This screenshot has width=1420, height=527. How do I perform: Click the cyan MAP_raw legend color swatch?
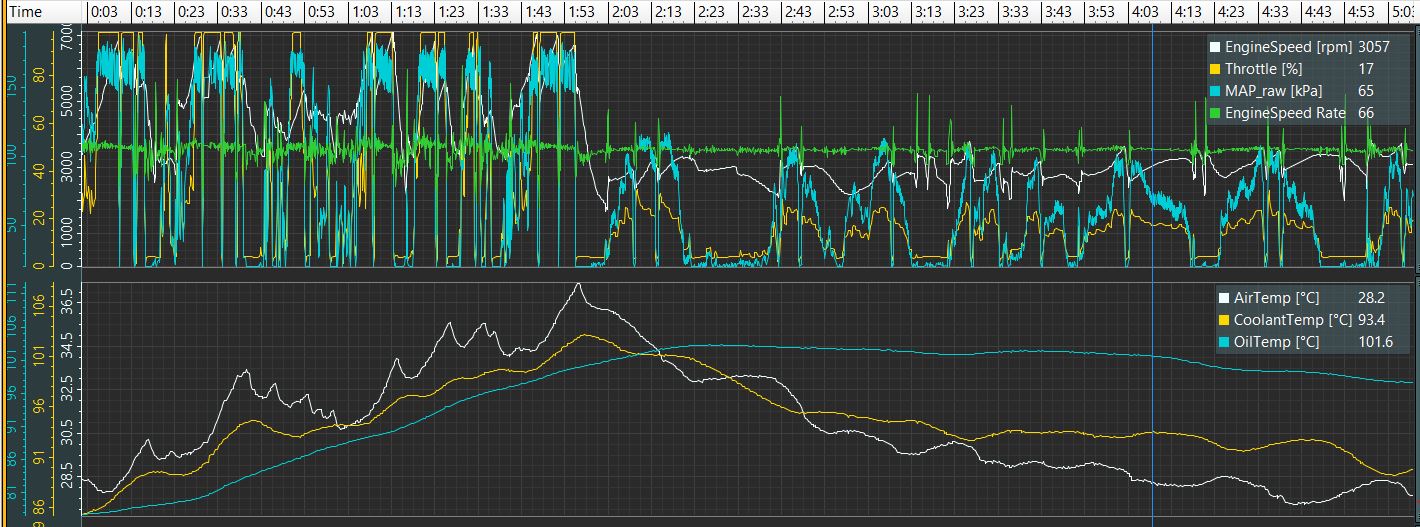tap(1215, 91)
